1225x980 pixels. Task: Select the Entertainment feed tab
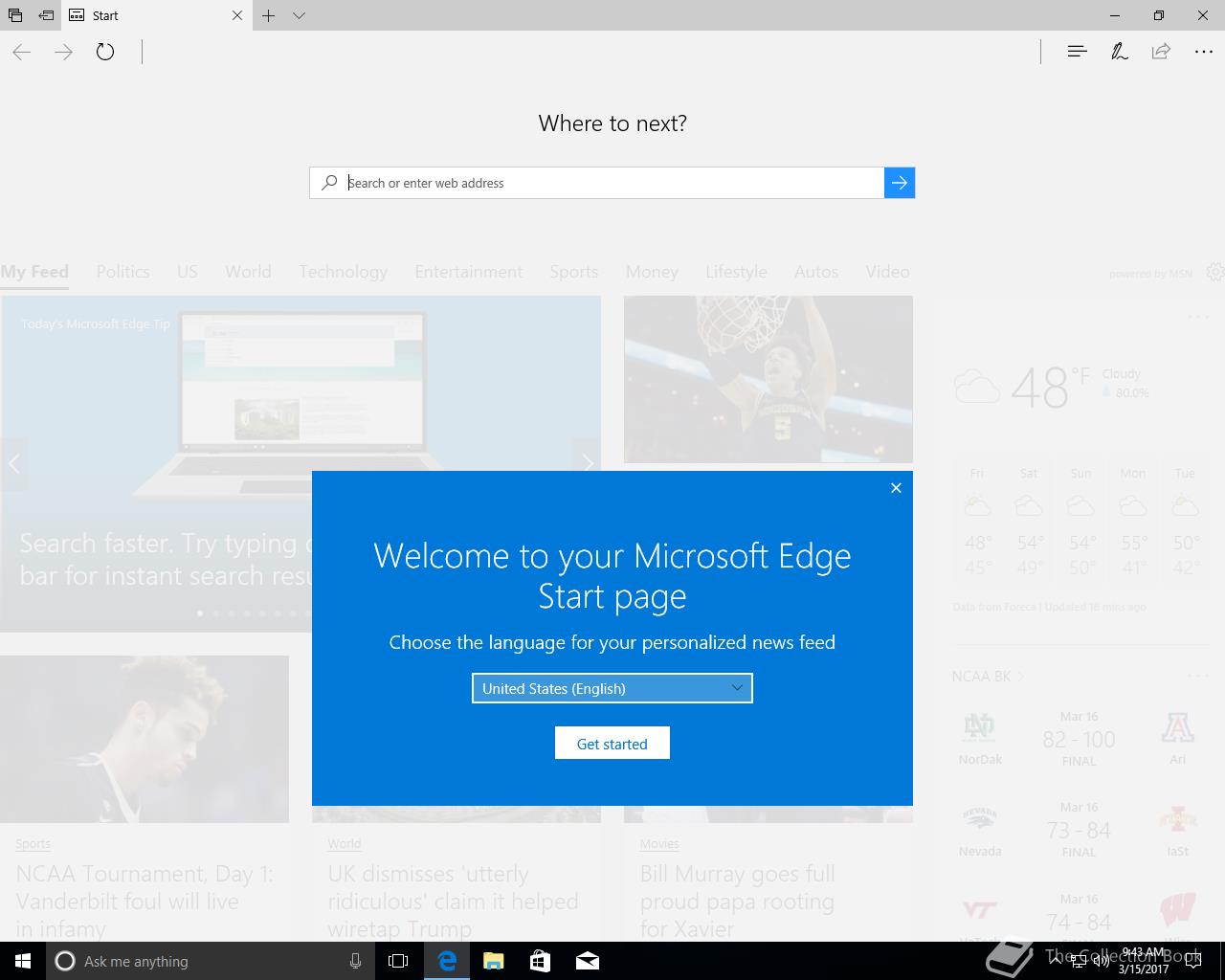coord(469,272)
